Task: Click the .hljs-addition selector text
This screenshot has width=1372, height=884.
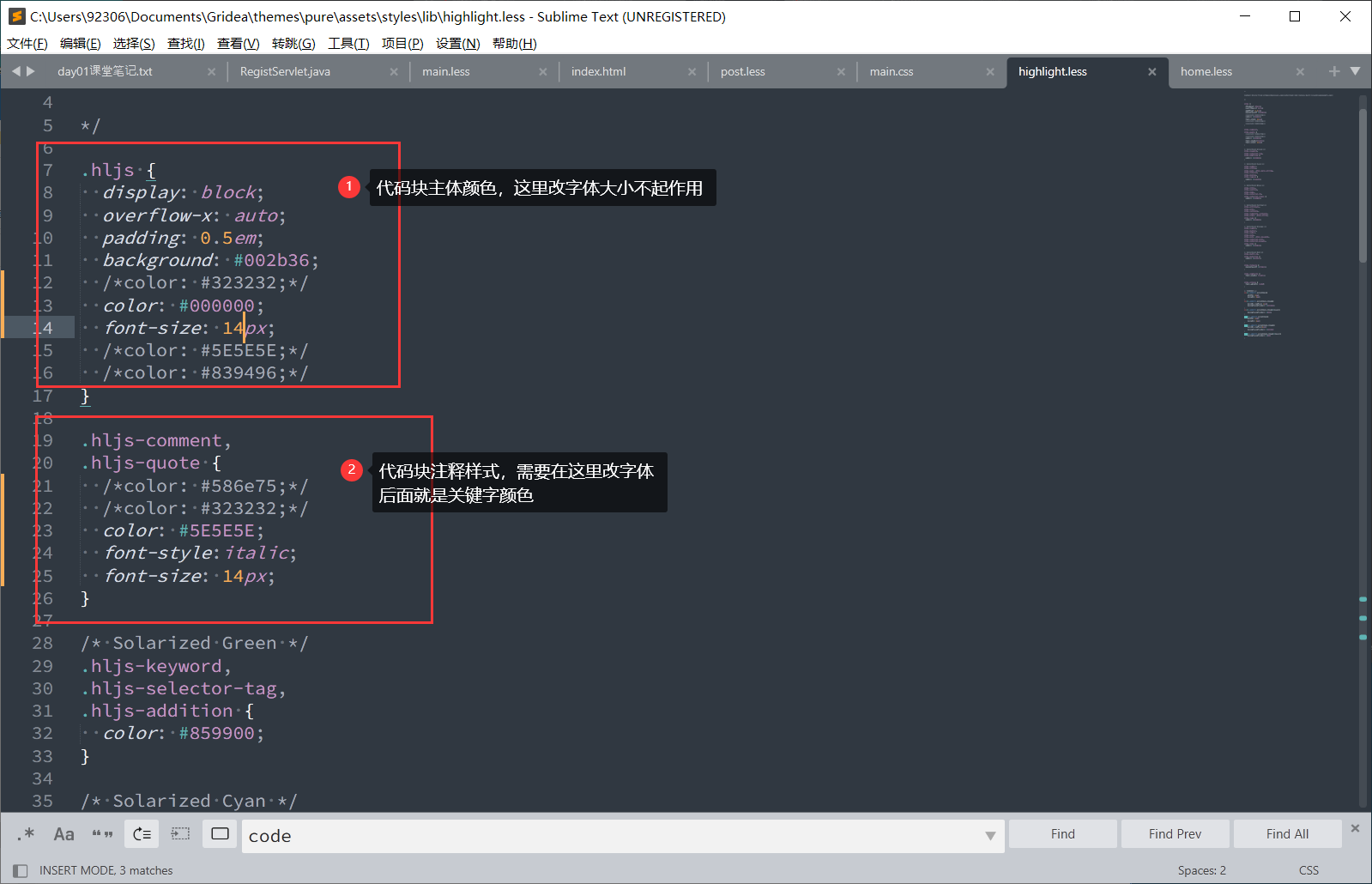Action: click(157, 711)
